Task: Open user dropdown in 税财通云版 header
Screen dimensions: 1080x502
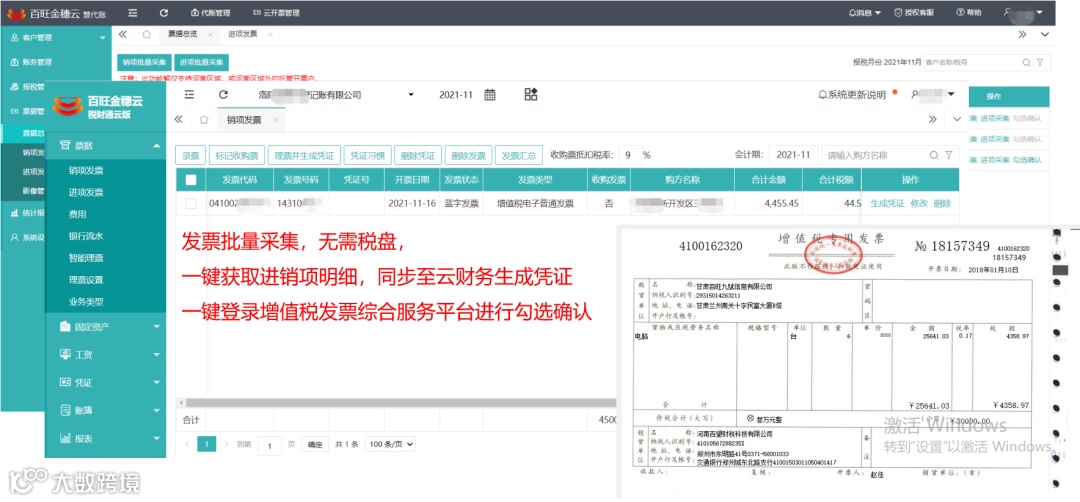Action: click(933, 94)
